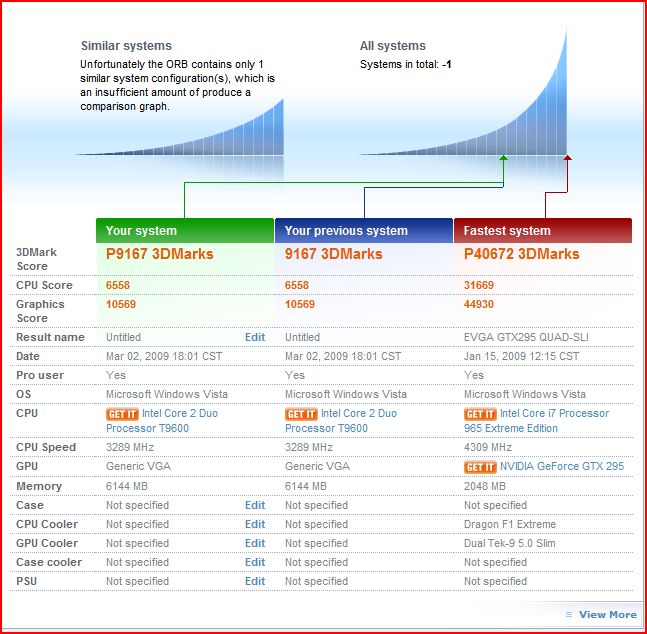Click the Memory row label
The width and height of the screenshot is (647, 634).
(x=39, y=486)
